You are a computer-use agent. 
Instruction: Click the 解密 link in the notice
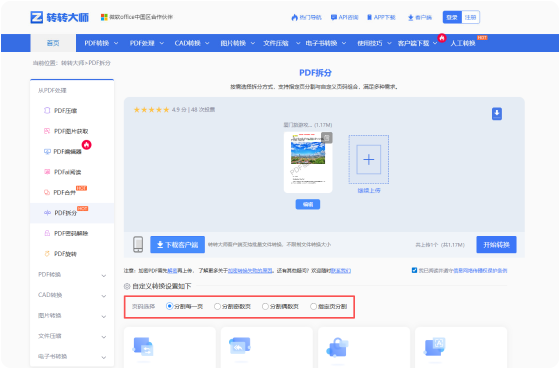(172, 270)
